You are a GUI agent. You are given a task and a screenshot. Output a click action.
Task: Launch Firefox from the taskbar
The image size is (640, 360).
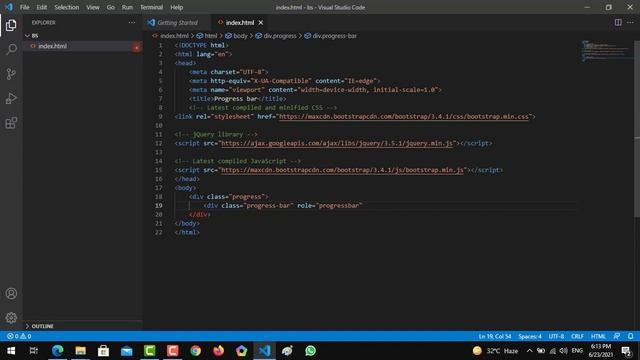[218, 351]
